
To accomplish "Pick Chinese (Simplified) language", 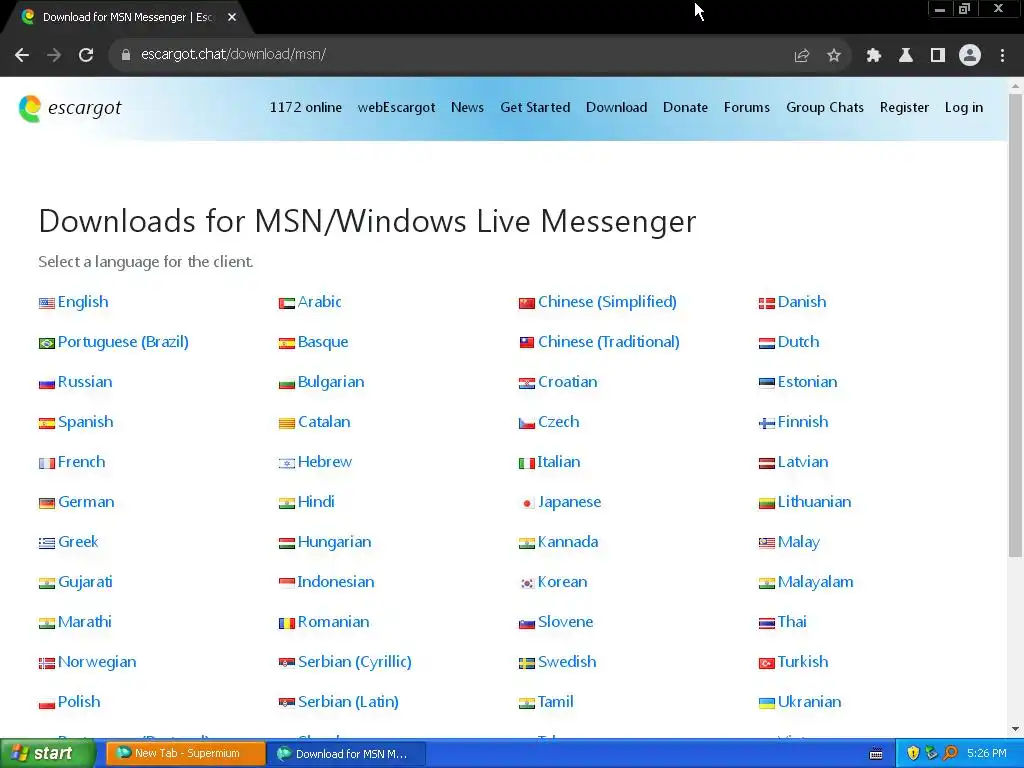I will coord(607,302).
